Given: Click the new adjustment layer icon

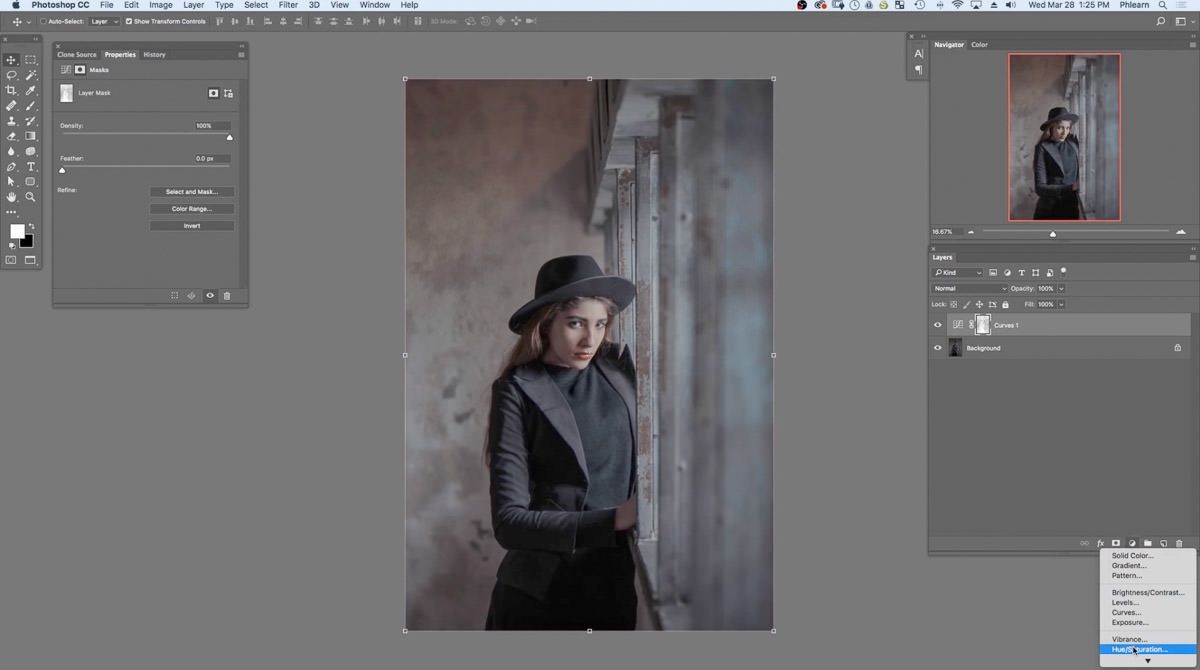Looking at the screenshot, I should [1132, 543].
